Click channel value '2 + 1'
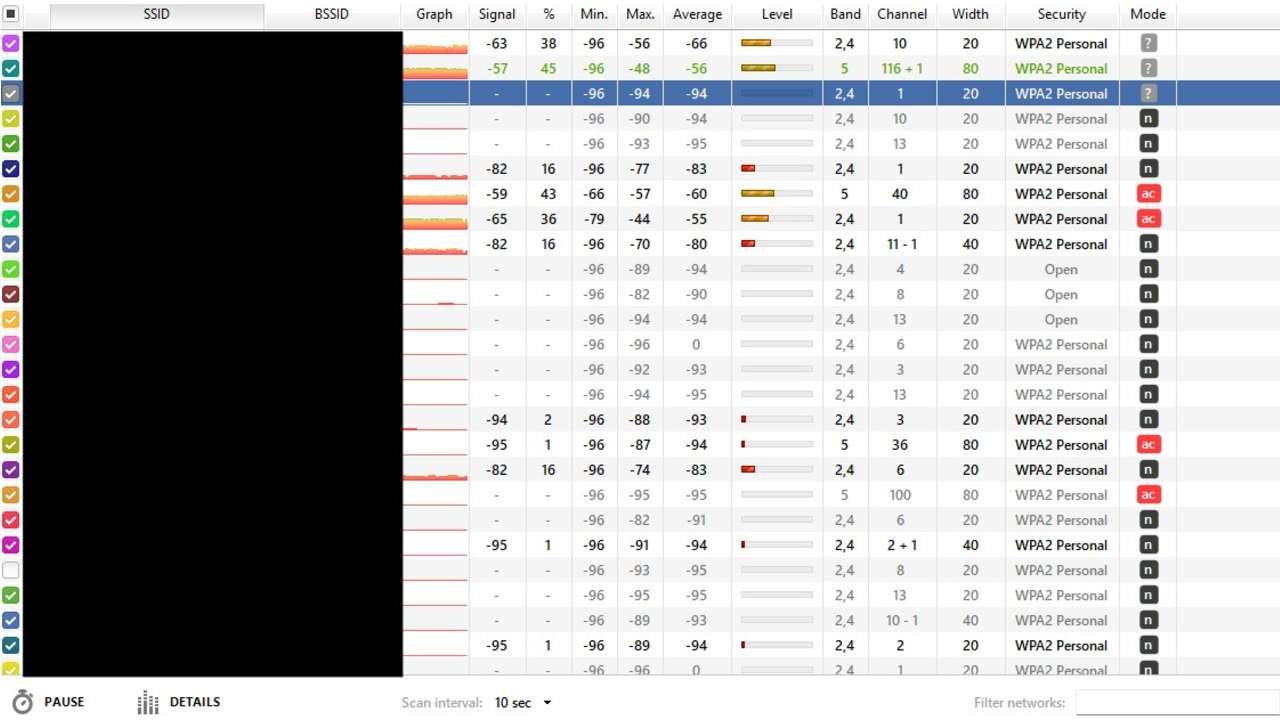Image resolution: width=1280 pixels, height=720 pixels. click(x=902, y=545)
